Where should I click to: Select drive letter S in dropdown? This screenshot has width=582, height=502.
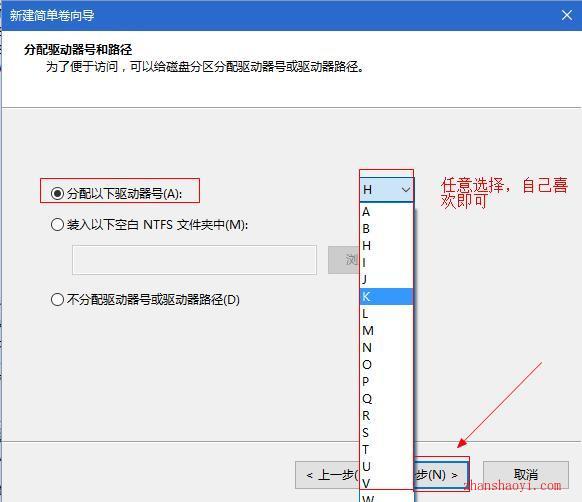click(x=386, y=432)
